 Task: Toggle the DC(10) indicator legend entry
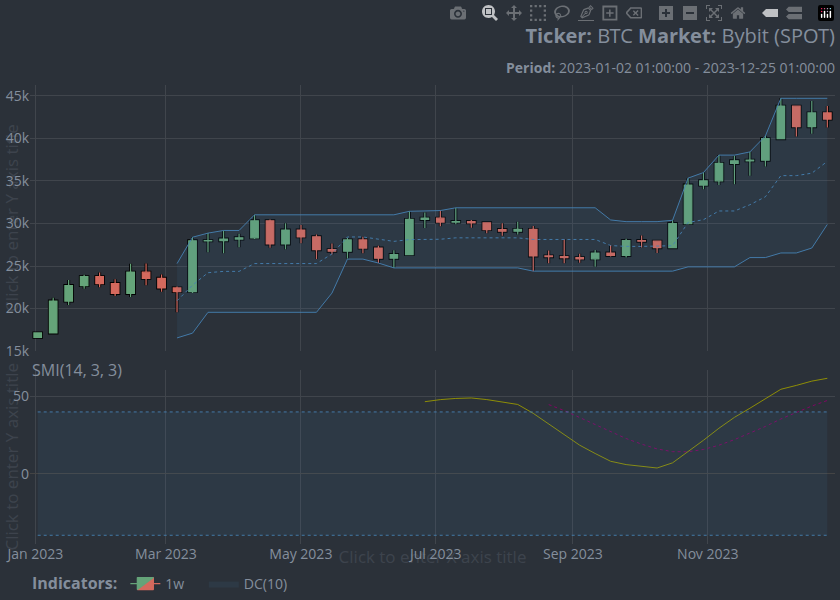point(250,584)
